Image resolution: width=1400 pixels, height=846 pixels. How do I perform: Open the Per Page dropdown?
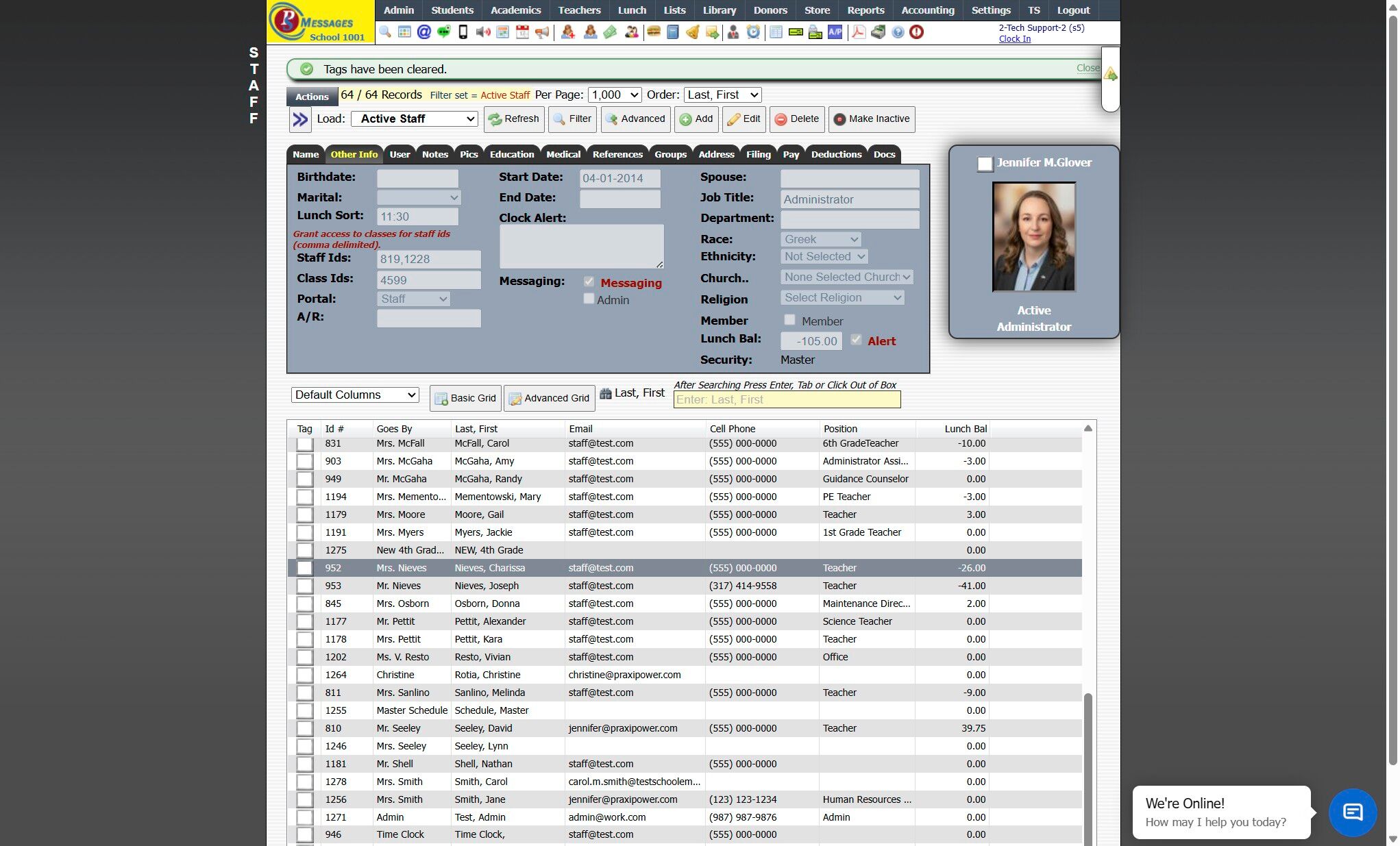tap(614, 95)
